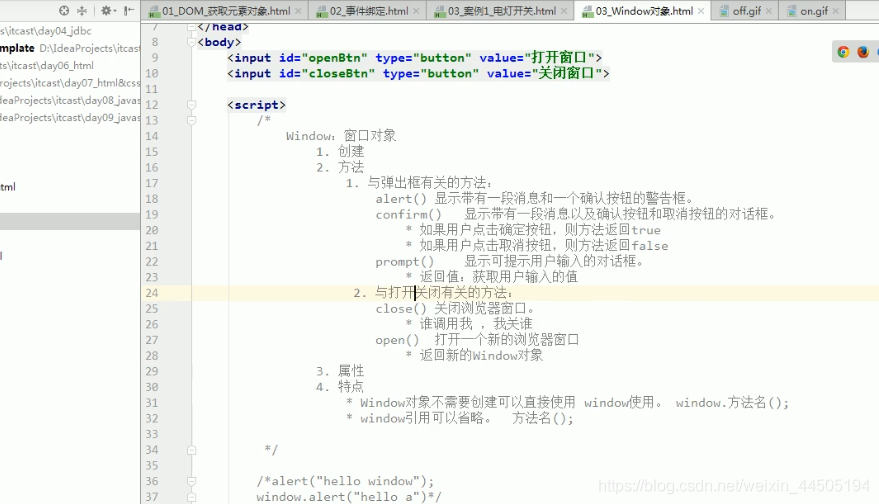
Task: Click "window引用可以省略" comment line
Action: click(x=460, y=419)
